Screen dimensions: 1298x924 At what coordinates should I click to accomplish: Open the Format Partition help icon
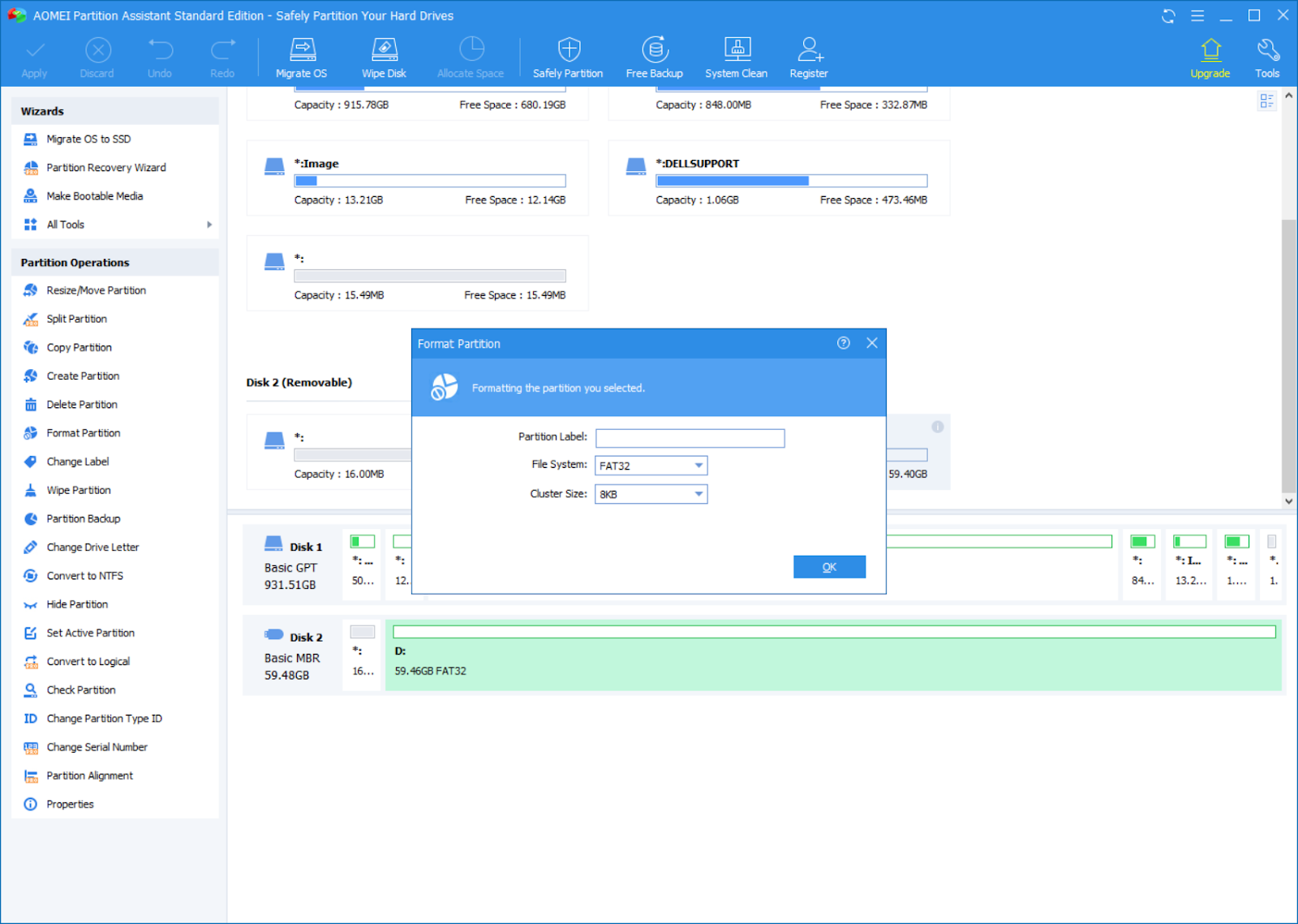(x=844, y=343)
